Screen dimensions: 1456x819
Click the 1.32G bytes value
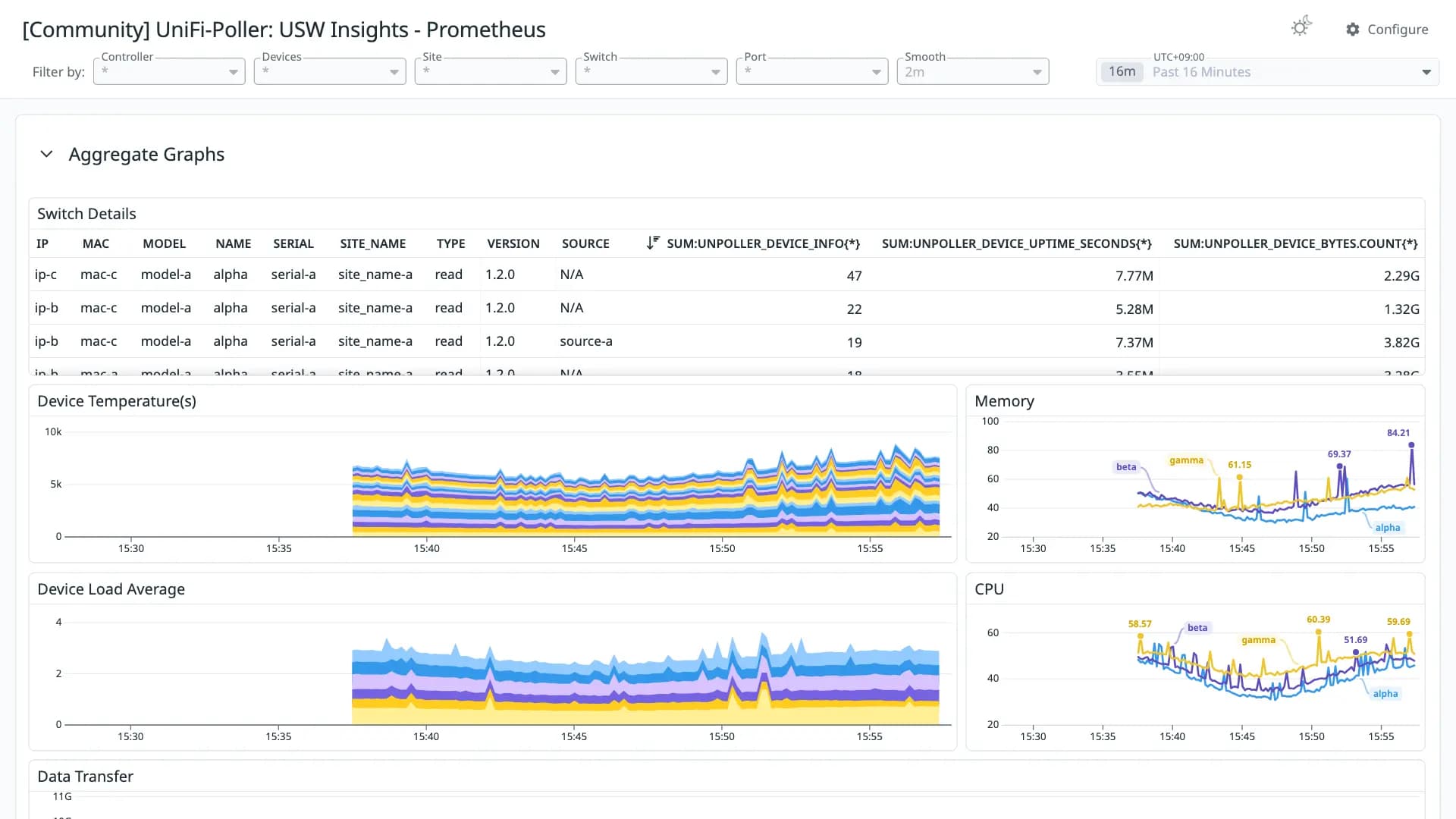click(x=1401, y=309)
